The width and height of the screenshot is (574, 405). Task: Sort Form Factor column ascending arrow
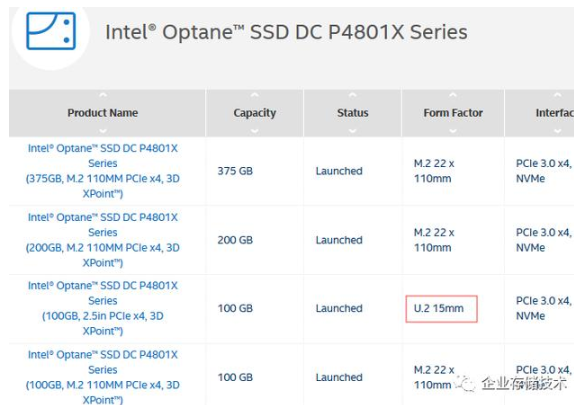[x=453, y=95]
